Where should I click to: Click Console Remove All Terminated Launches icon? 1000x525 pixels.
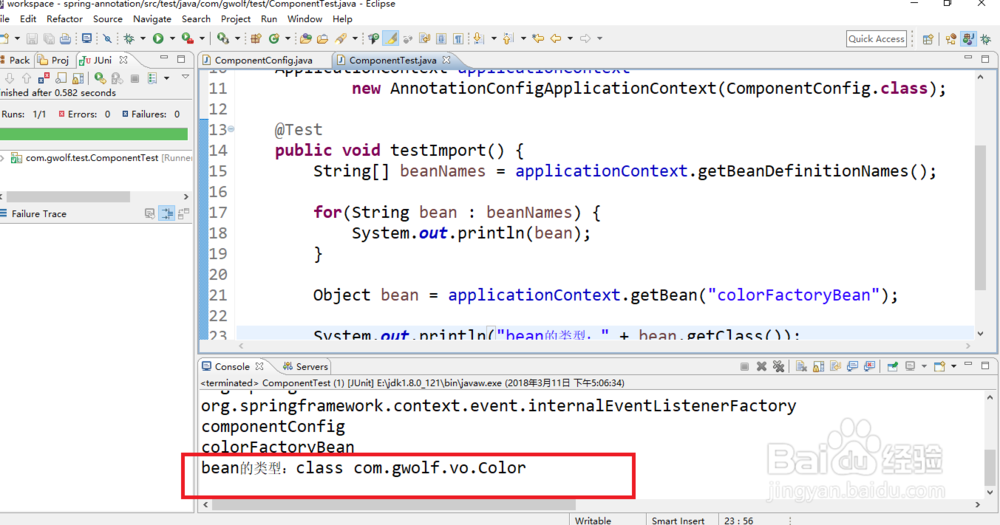tap(778, 366)
